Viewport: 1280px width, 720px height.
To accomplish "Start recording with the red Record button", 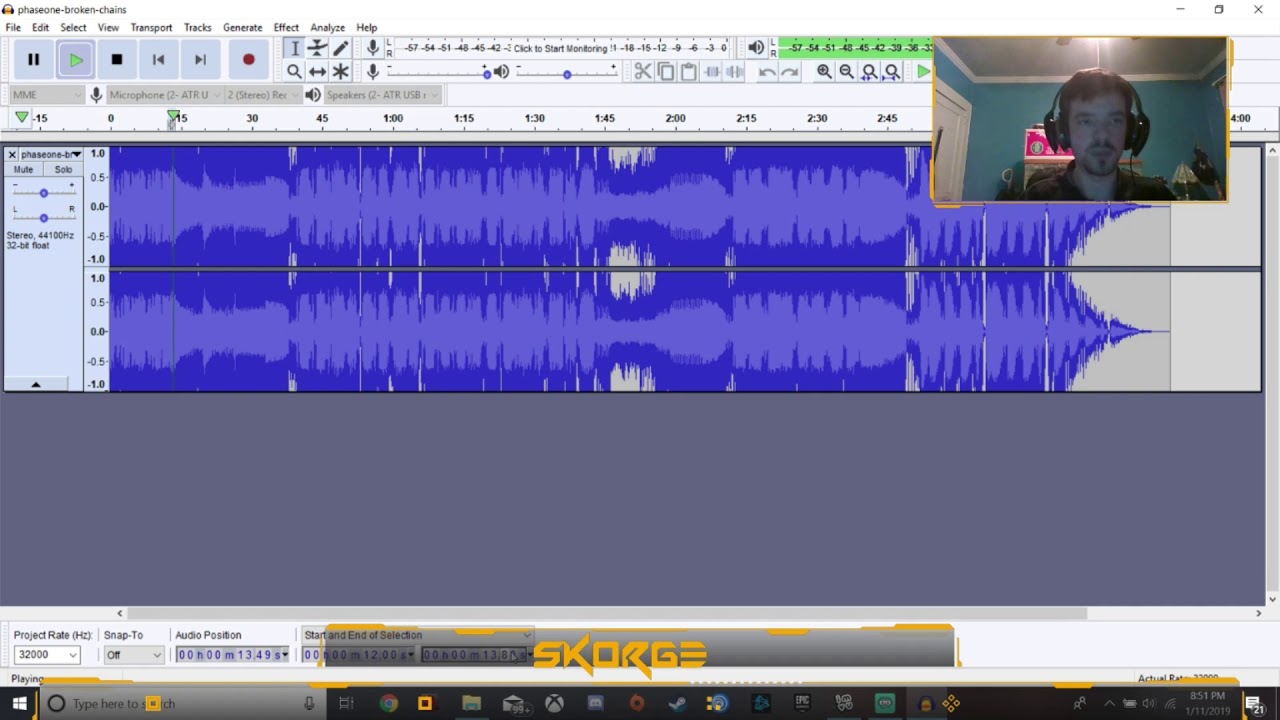I will (x=249, y=60).
